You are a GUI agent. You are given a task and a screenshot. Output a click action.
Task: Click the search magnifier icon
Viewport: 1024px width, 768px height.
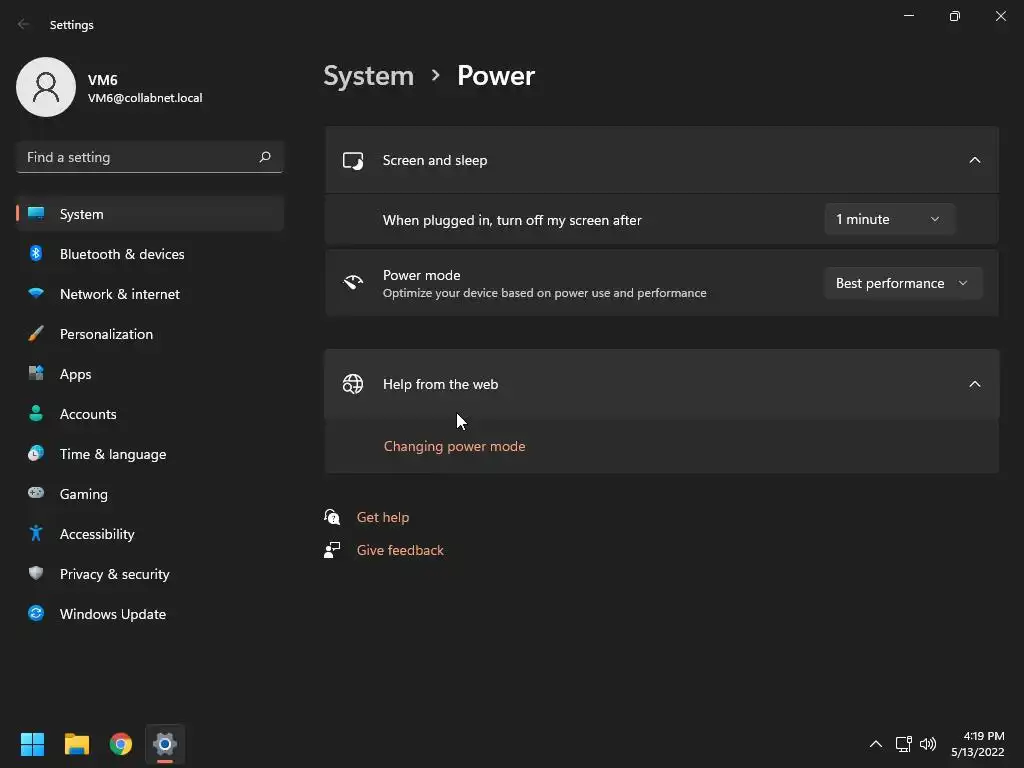tap(265, 157)
